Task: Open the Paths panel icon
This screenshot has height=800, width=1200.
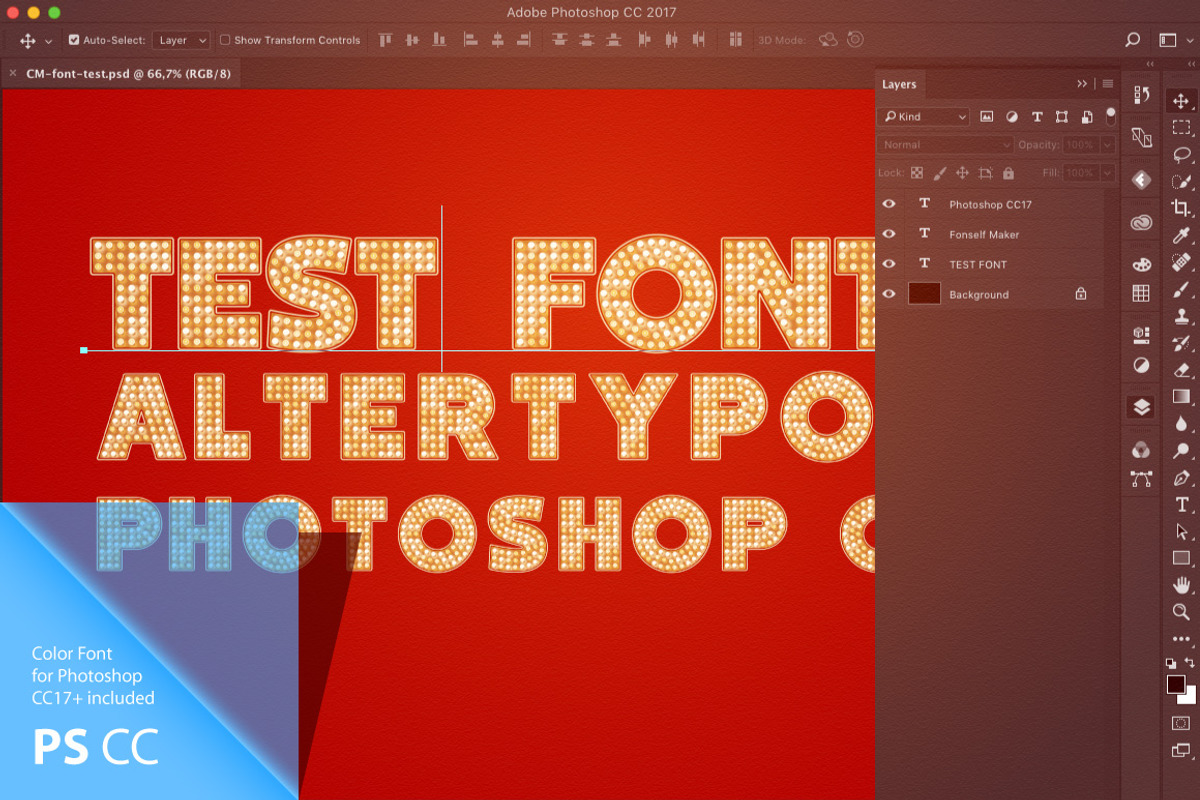Action: [1141, 479]
